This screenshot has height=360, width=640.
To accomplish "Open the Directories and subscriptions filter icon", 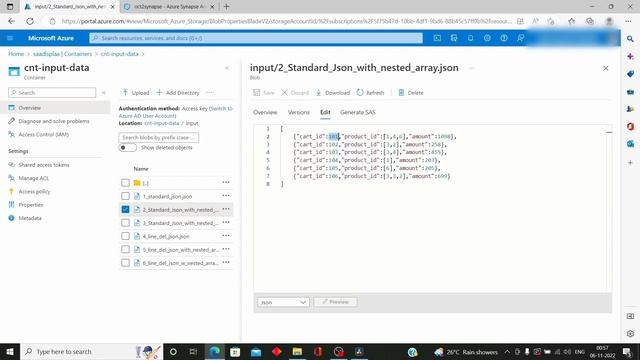I will pyautogui.click(x=454, y=38).
